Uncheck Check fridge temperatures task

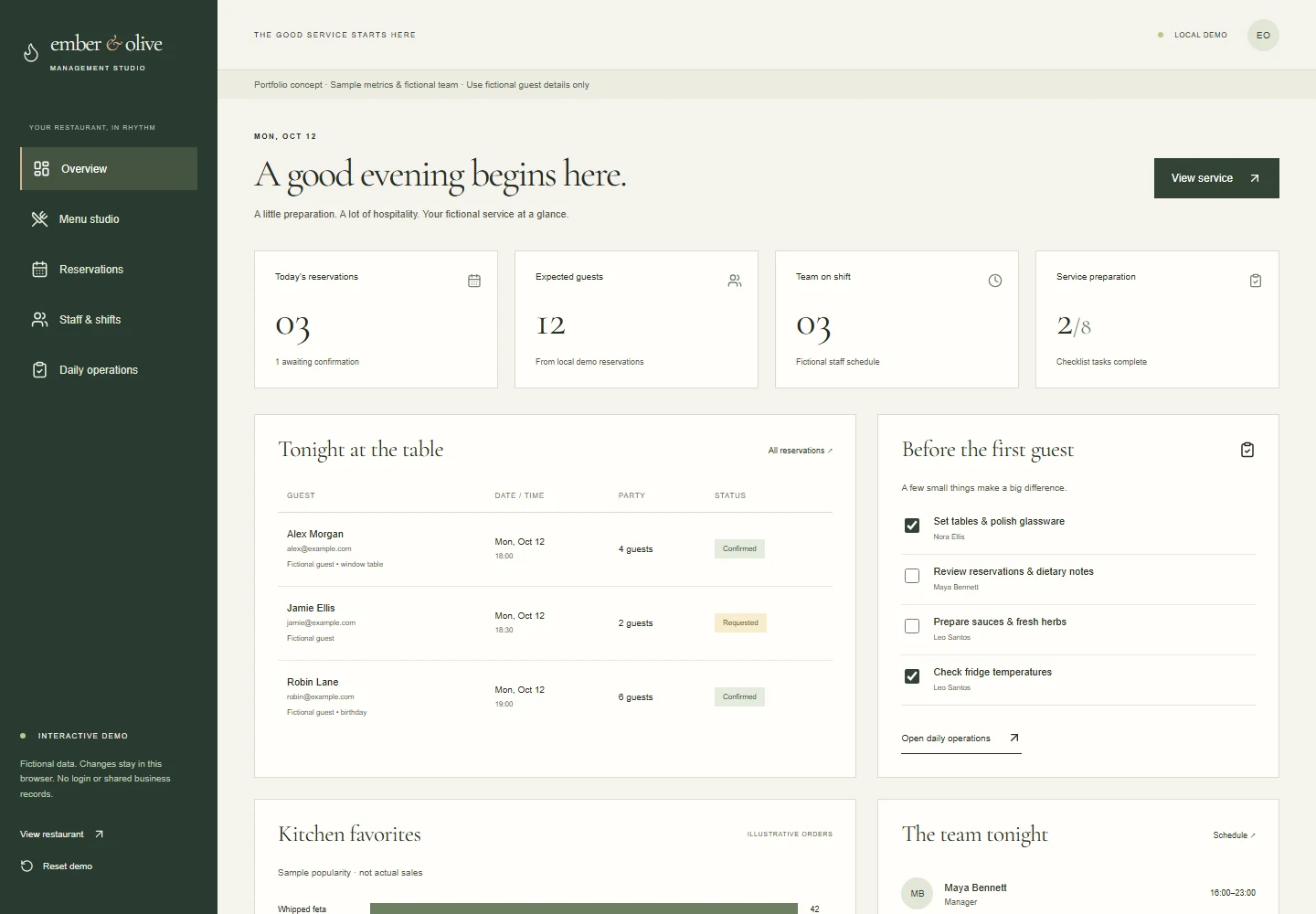[x=912, y=676]
